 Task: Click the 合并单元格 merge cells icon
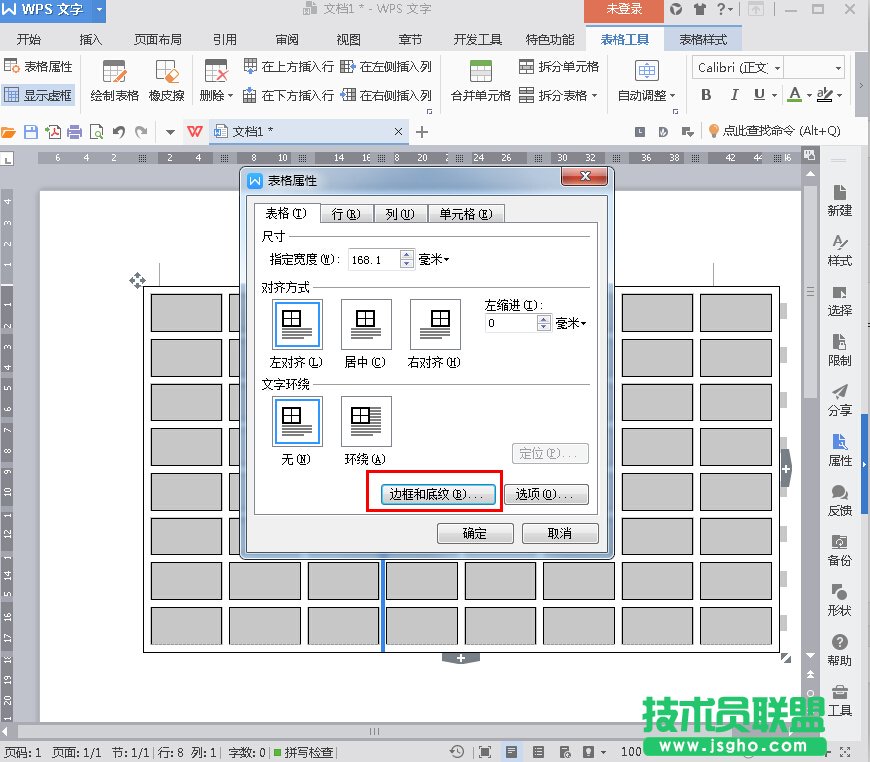coord(480,81)
